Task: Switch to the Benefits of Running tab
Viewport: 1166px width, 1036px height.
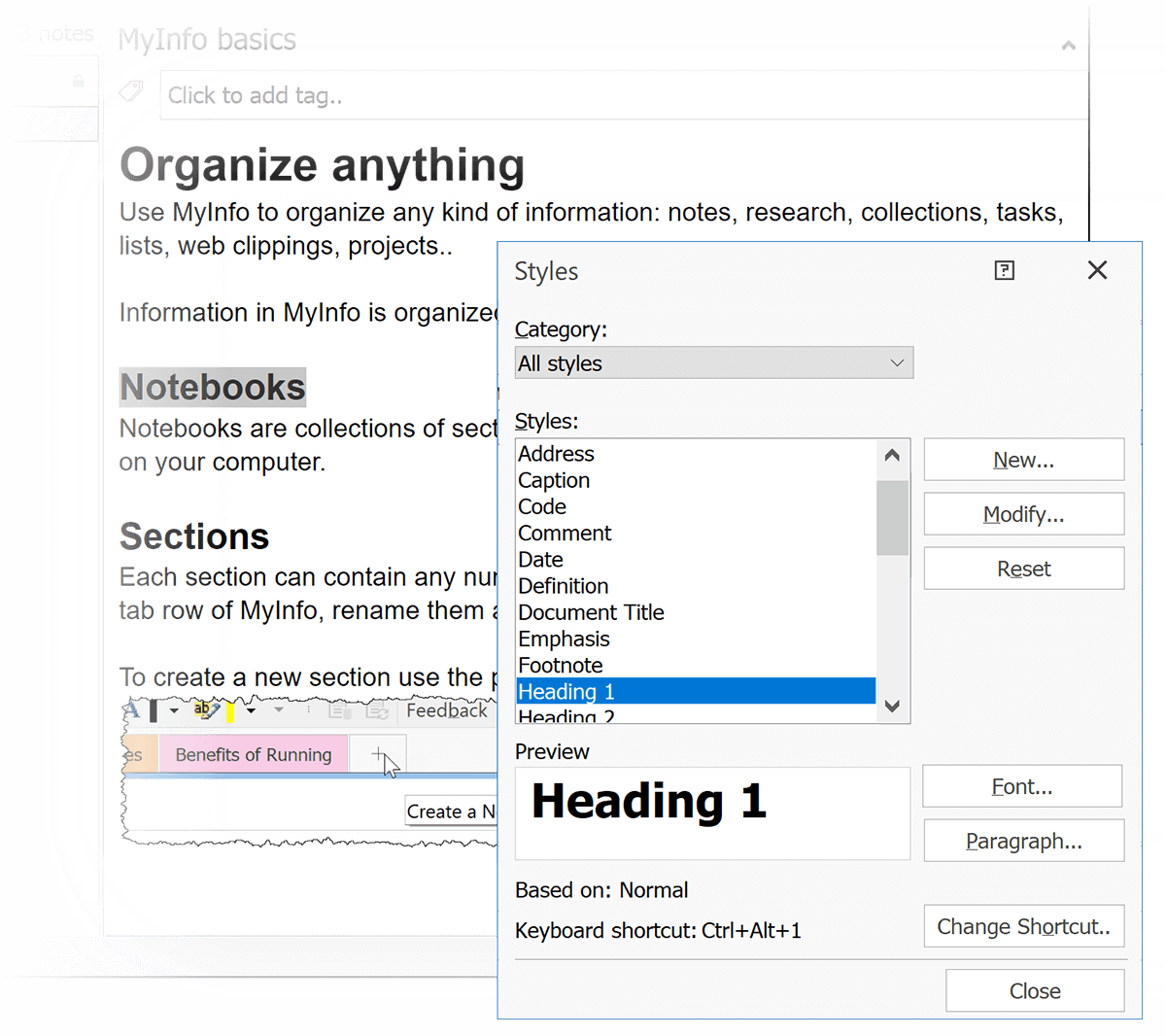Action: click(253, 755)
